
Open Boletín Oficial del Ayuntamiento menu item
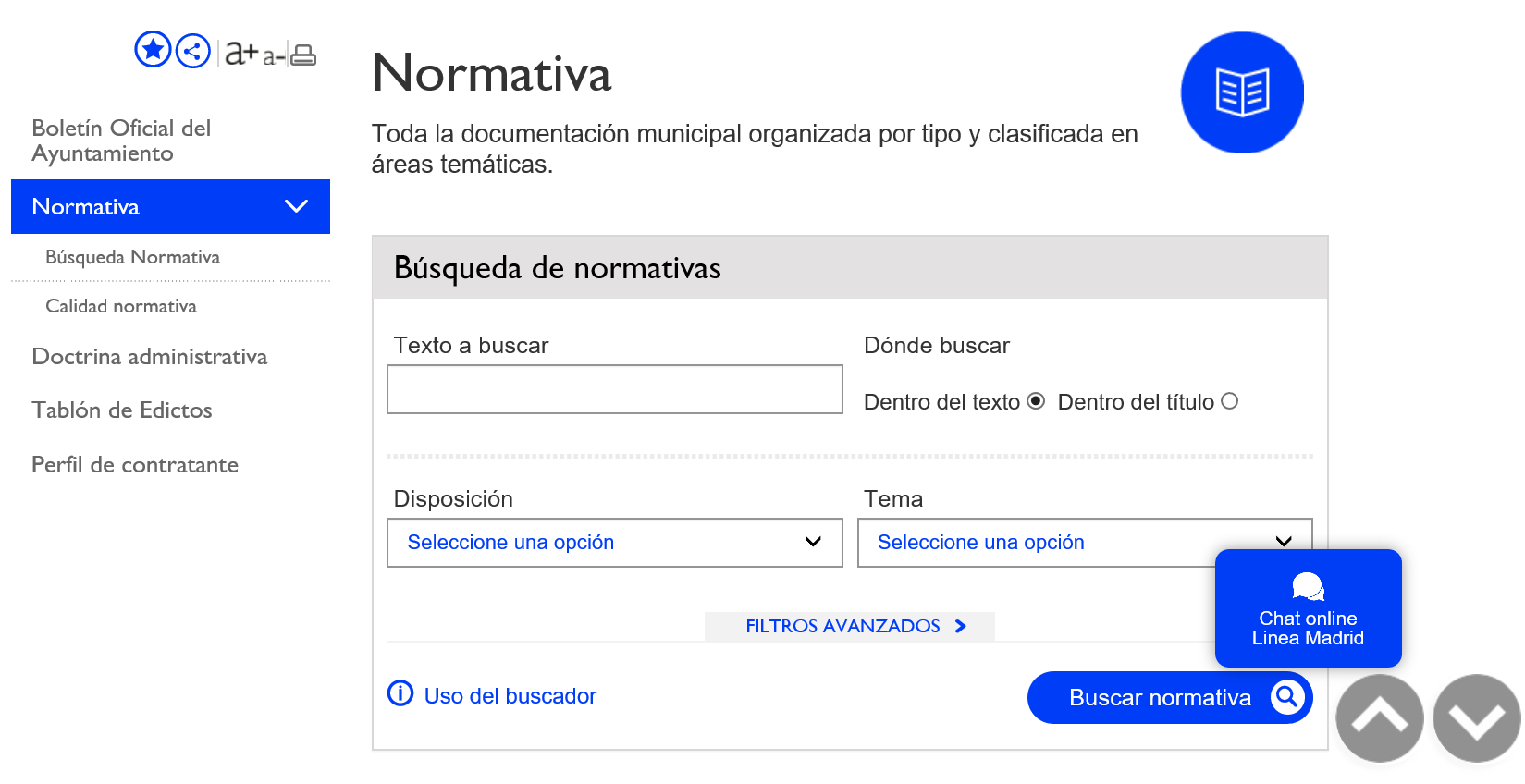click(x=121, y=141)
